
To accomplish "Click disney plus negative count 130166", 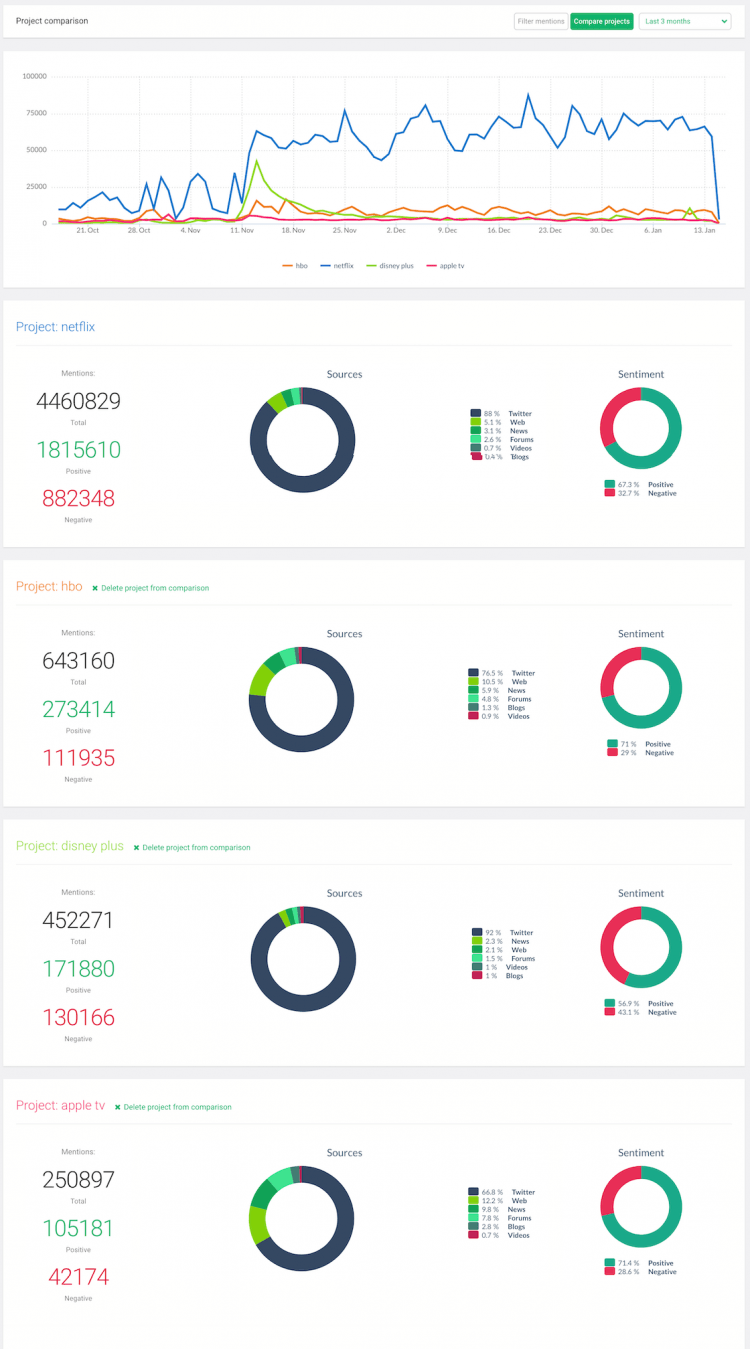I will click(78, 1017).
